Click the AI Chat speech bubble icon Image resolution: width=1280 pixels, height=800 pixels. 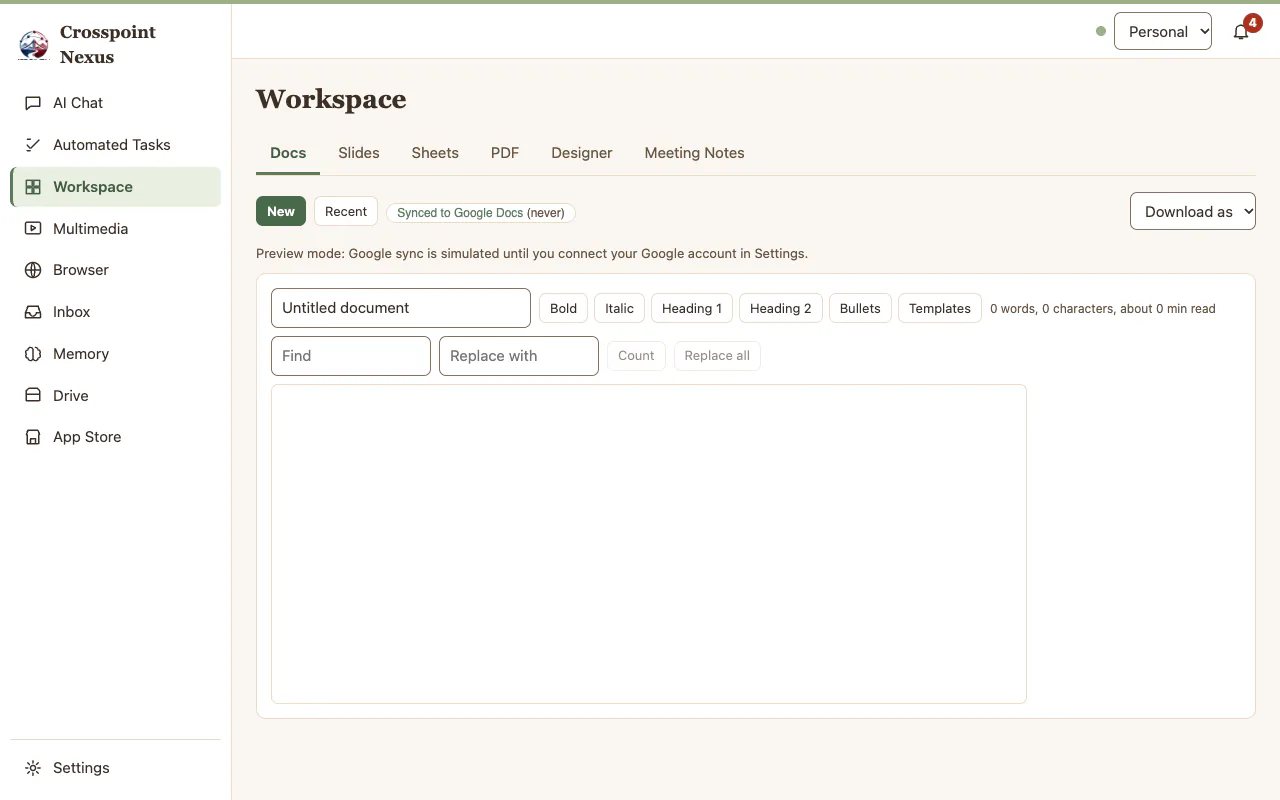click(33, 103)
